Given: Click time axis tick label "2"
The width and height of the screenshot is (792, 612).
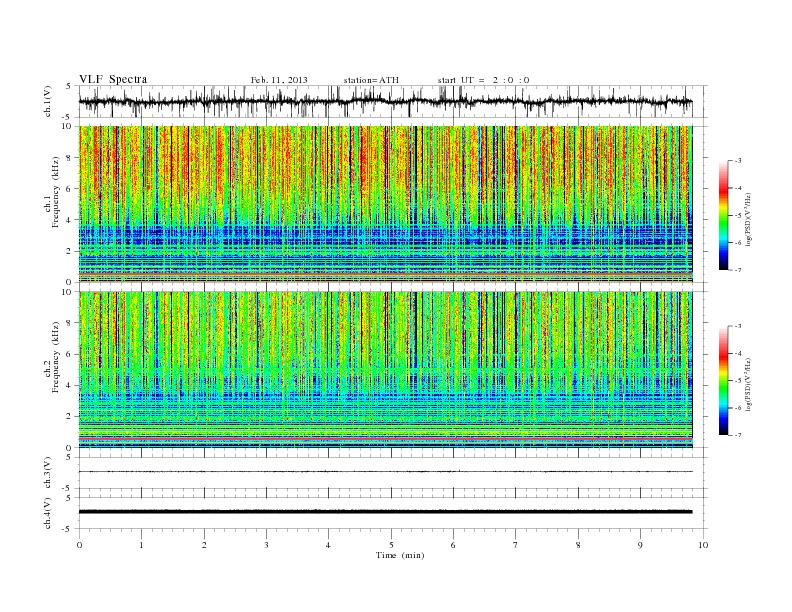Looking at the screenshot, I should click(204, 545).
